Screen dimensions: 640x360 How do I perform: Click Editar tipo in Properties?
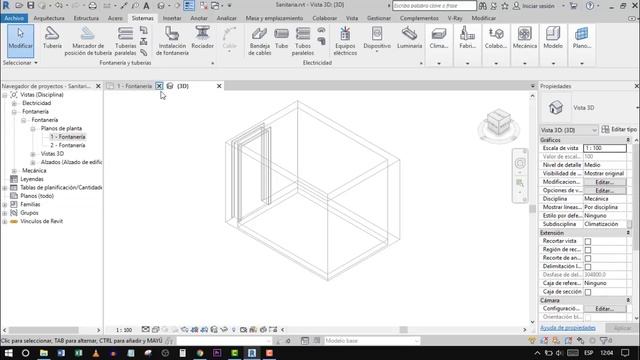pyautogui.click(x=619, y=129)
